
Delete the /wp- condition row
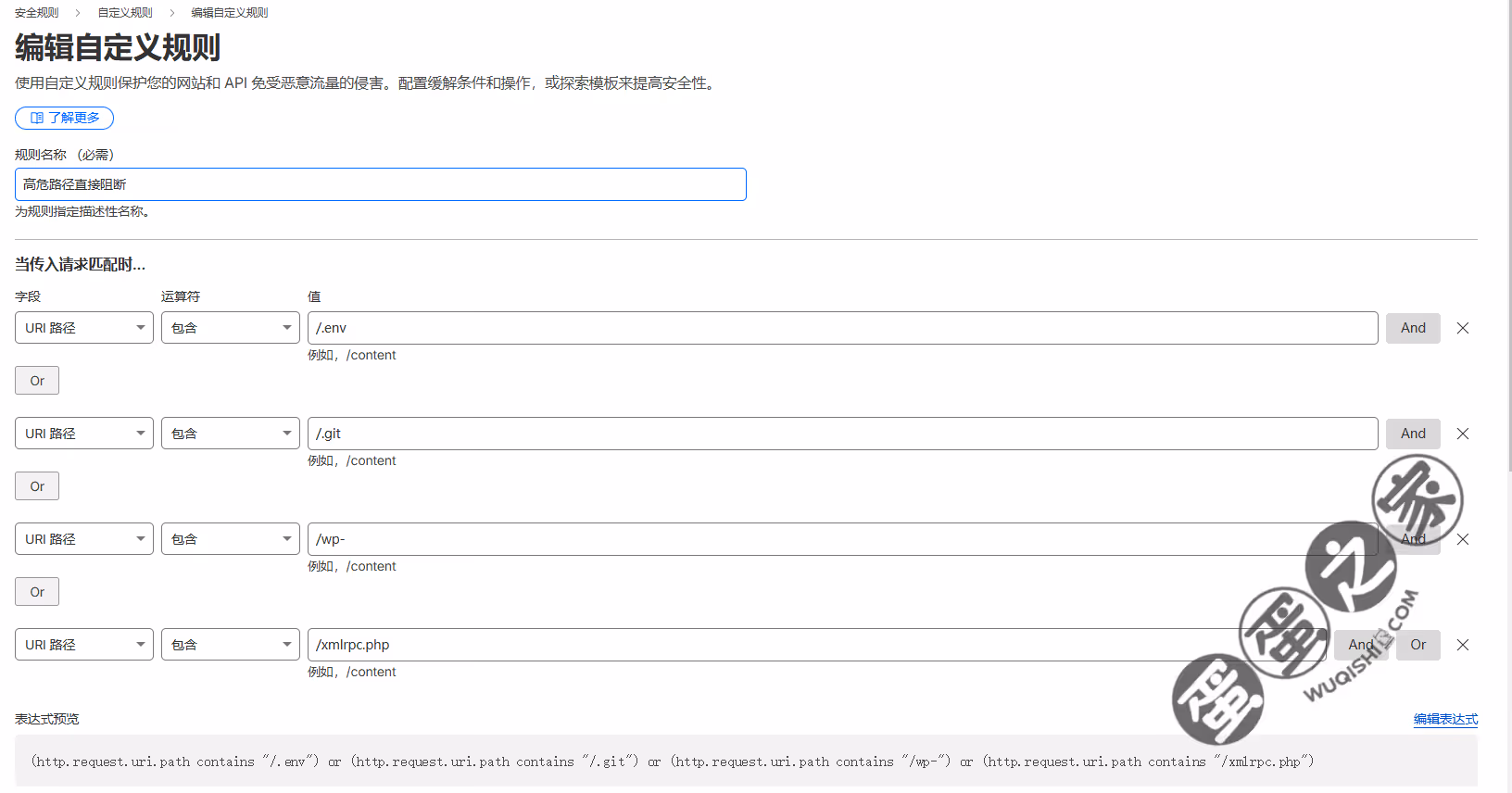pyautogui.click(x=1463, y=539)
